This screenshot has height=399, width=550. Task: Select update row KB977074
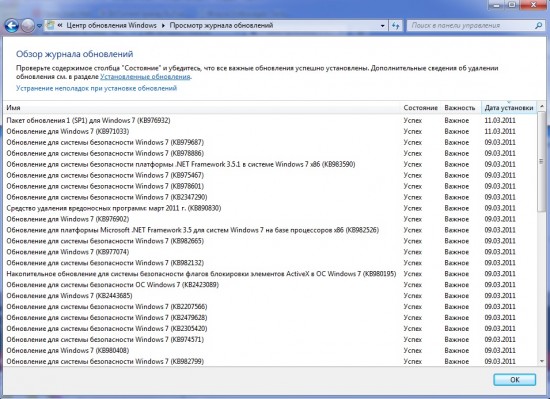(x=270, y=252)
